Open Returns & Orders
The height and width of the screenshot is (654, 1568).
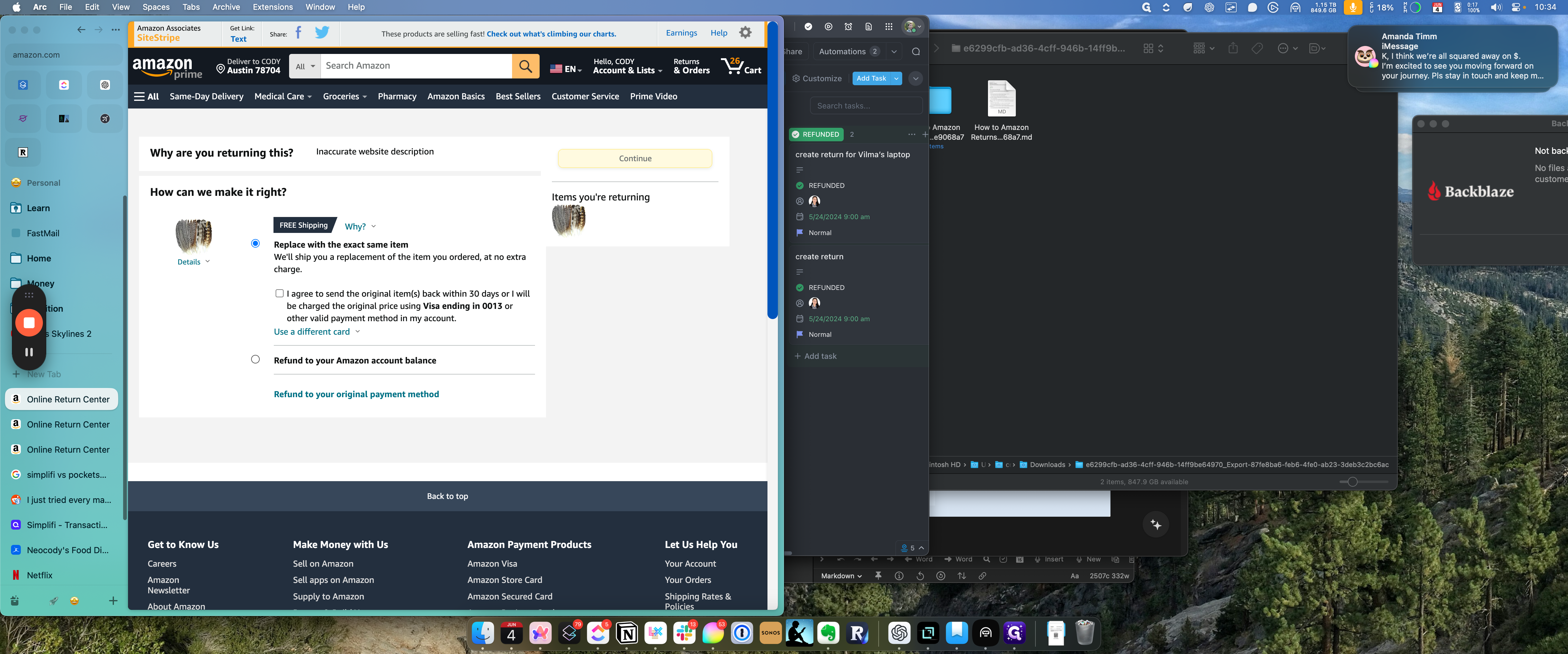point(692,66)
